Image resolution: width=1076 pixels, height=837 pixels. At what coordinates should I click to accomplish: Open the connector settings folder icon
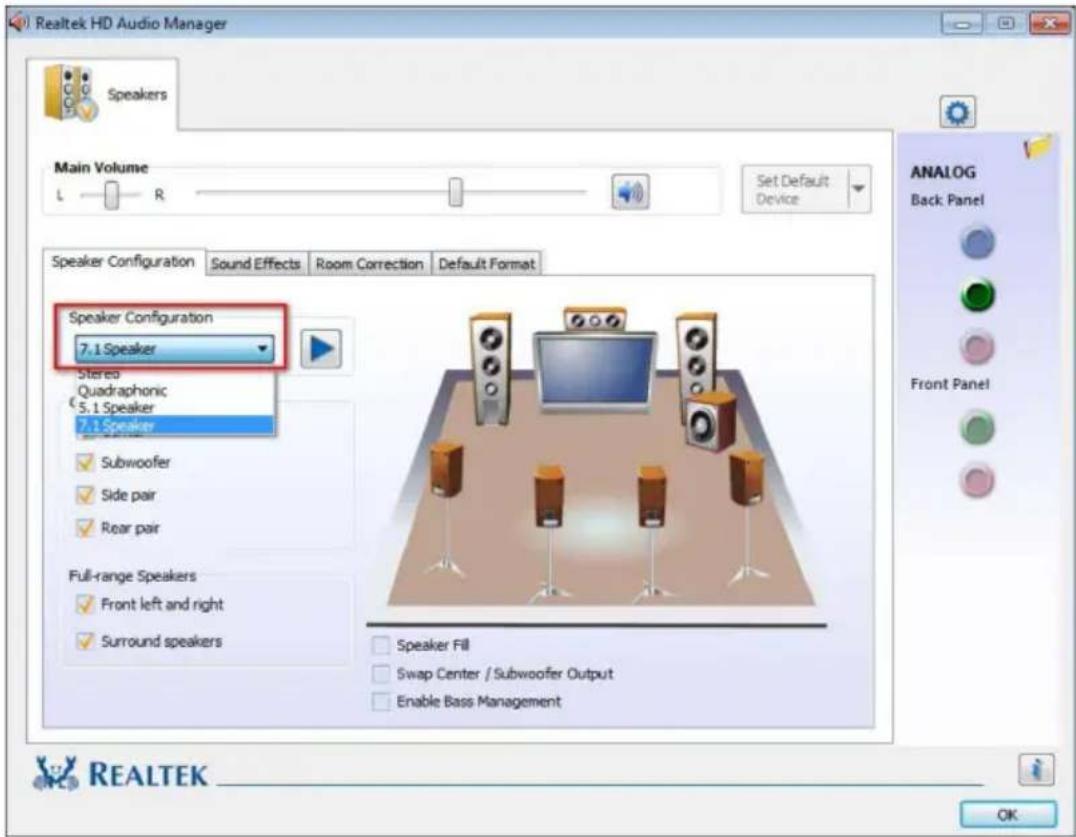pyautogui.click(x=1038, y=146)
